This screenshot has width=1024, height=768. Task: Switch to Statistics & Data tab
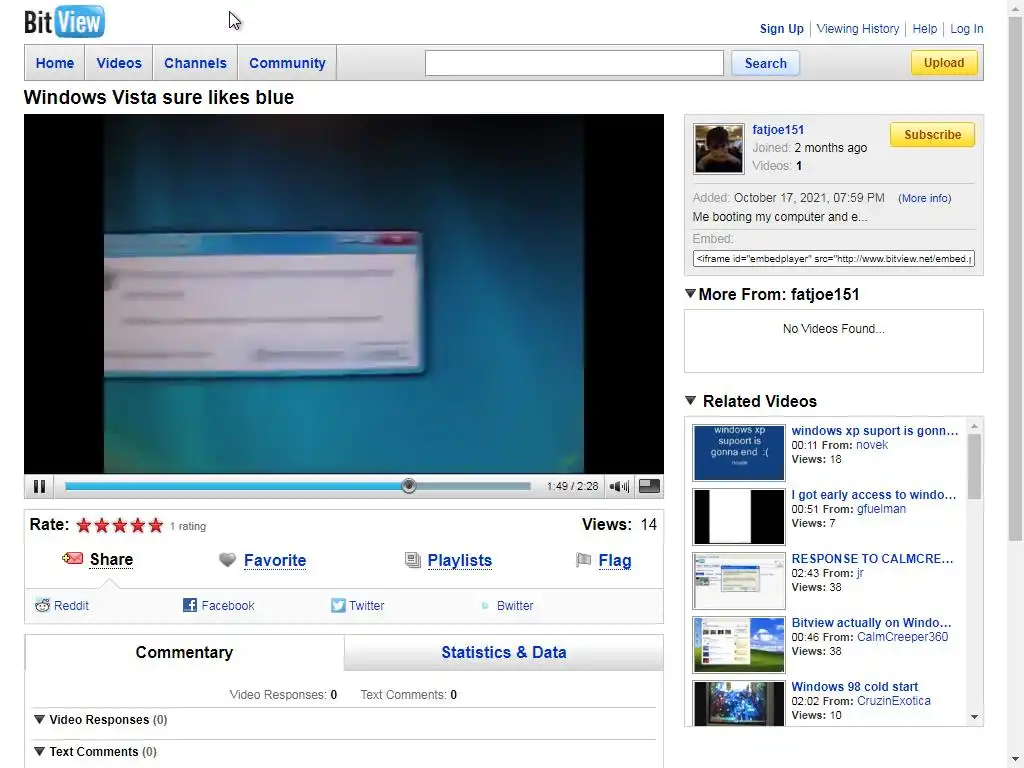tap(504, 652)
